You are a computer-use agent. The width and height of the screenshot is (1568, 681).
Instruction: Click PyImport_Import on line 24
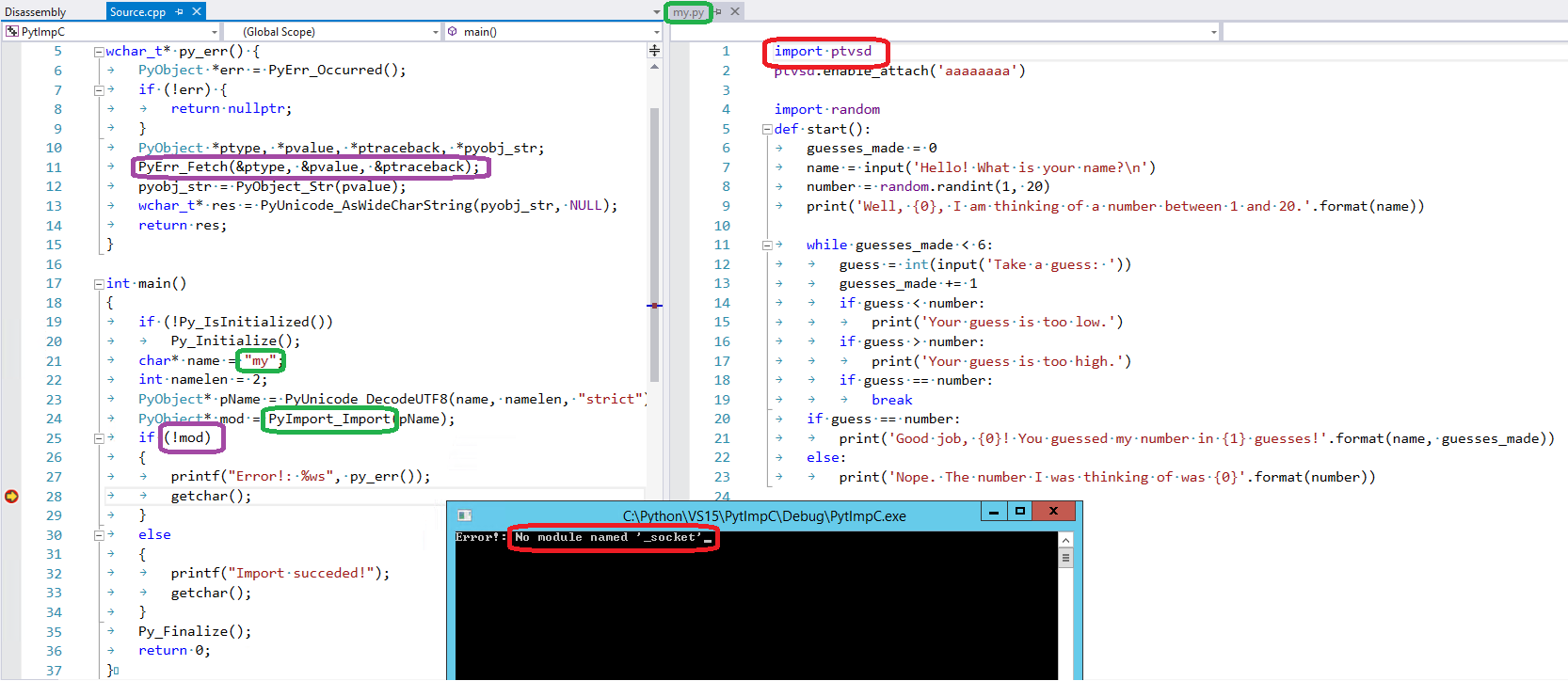click(329, 419)
